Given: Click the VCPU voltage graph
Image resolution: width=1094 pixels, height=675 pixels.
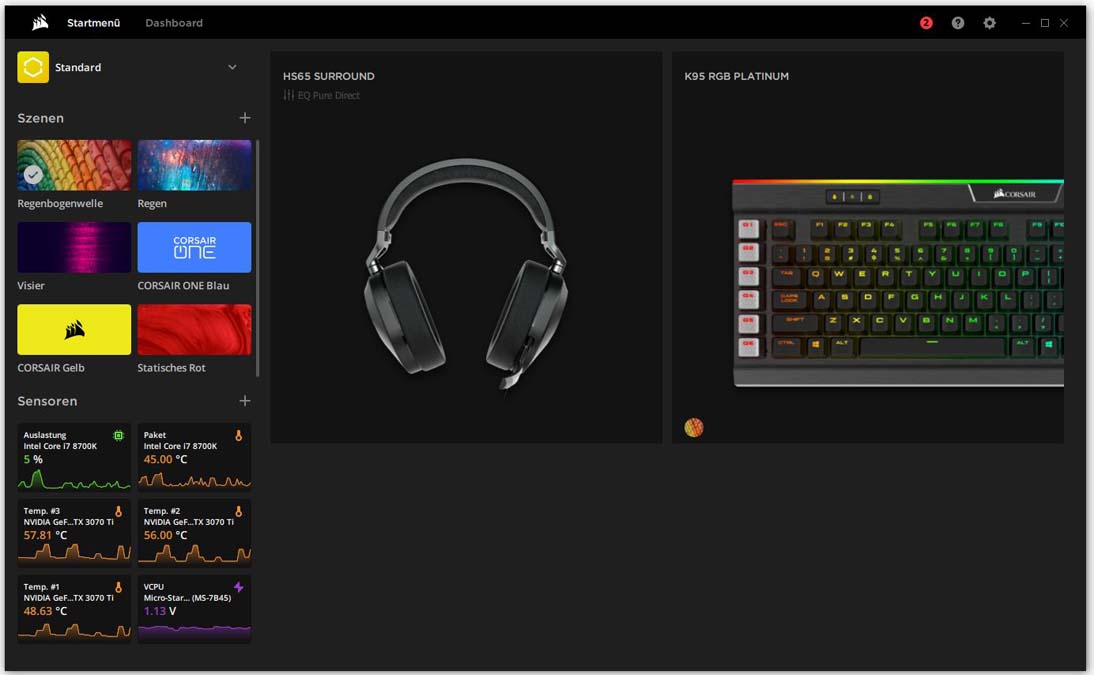Looking at the screenshot, I should click(194, 632).
